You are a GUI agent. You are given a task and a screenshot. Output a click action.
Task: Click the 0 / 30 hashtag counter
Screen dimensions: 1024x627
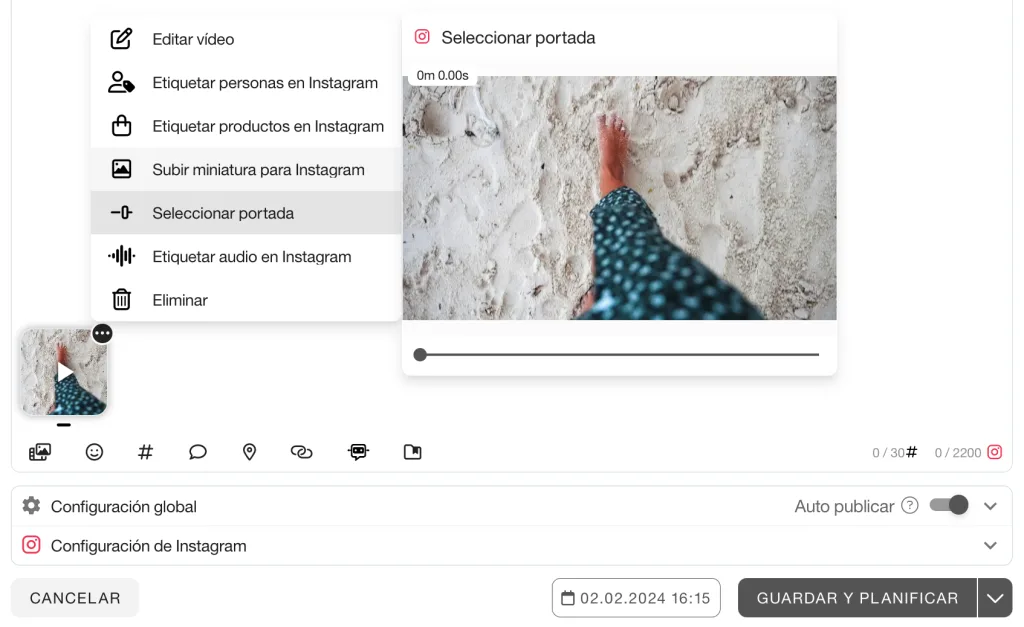tap(888, 453)
